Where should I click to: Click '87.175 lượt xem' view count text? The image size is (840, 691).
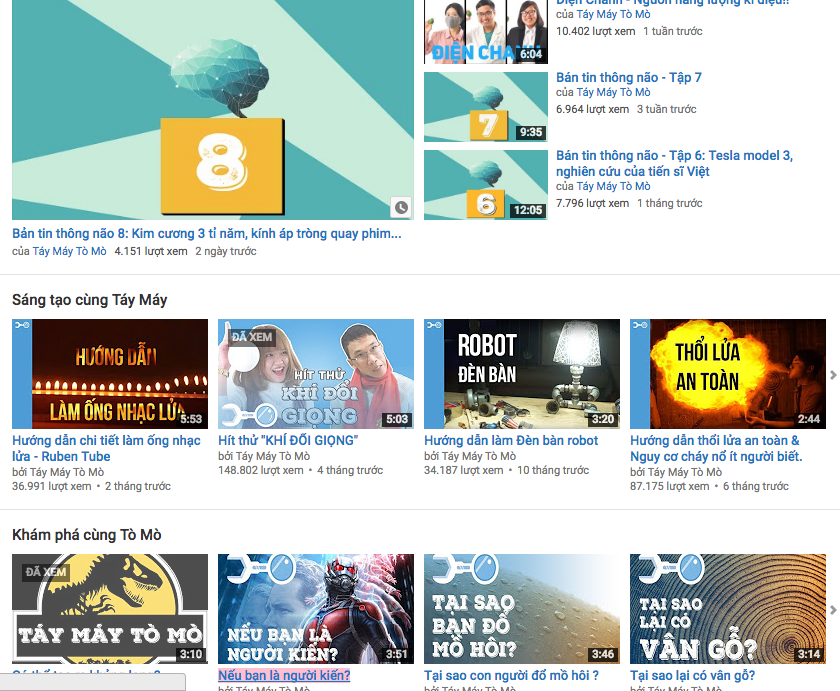coord(669,486)
